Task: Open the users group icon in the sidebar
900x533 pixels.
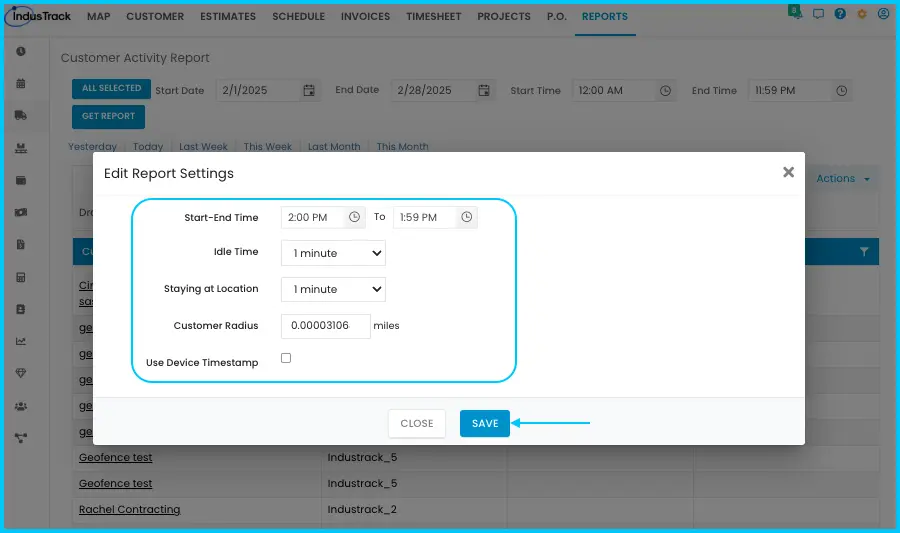Action: 21,406
